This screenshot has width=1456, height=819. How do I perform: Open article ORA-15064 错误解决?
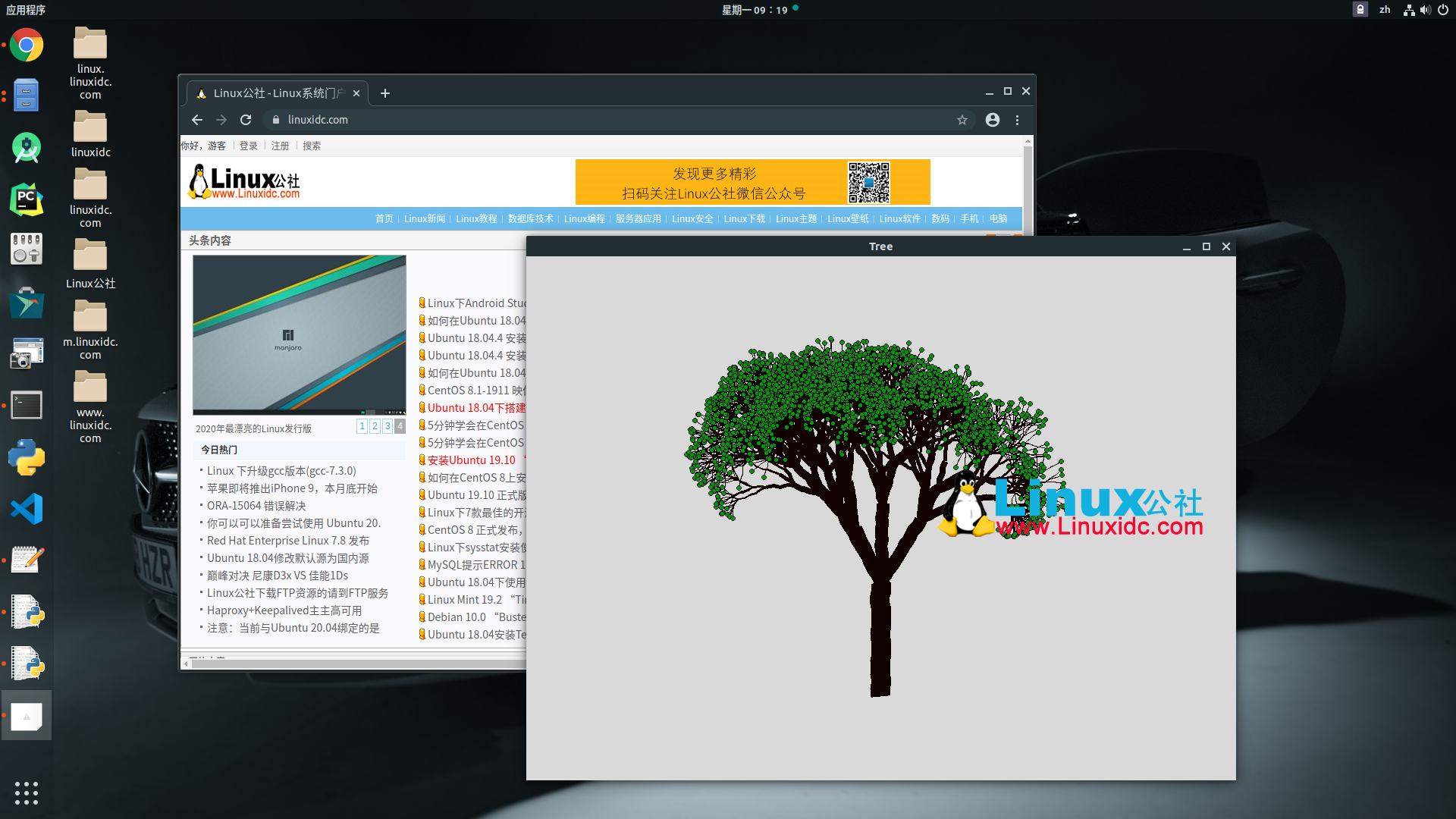click(256, 506)
